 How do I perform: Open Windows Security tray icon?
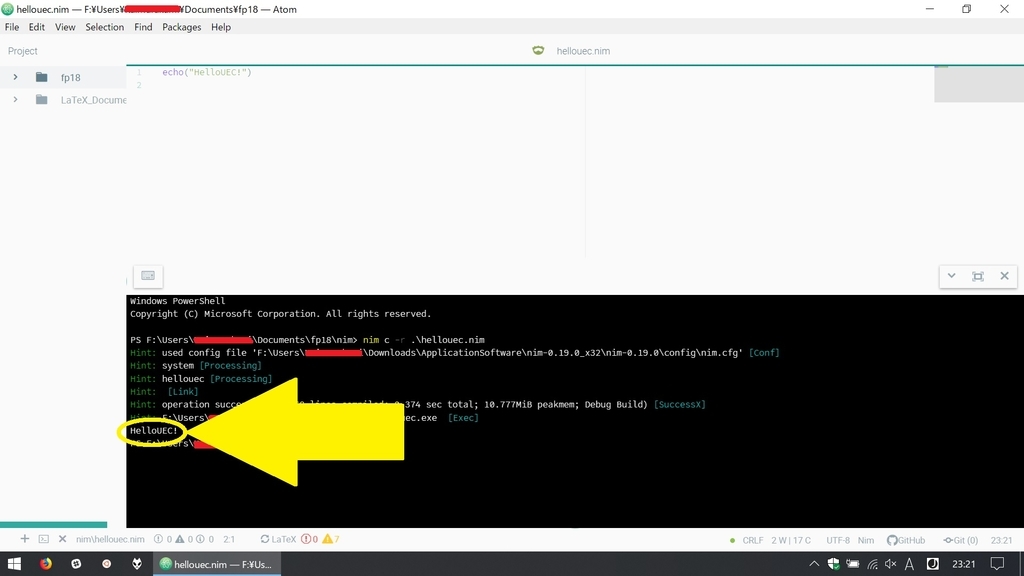(x=833, y=564)
